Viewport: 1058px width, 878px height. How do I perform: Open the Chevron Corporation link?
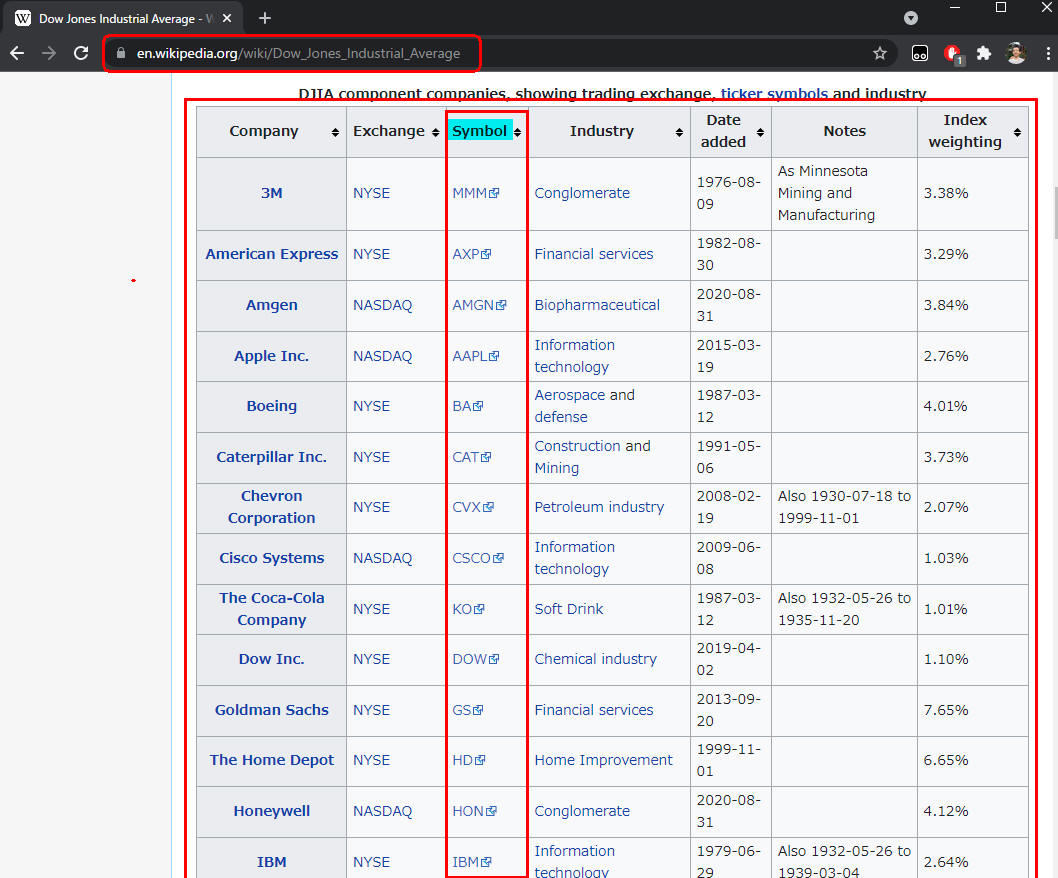(271, 507)
